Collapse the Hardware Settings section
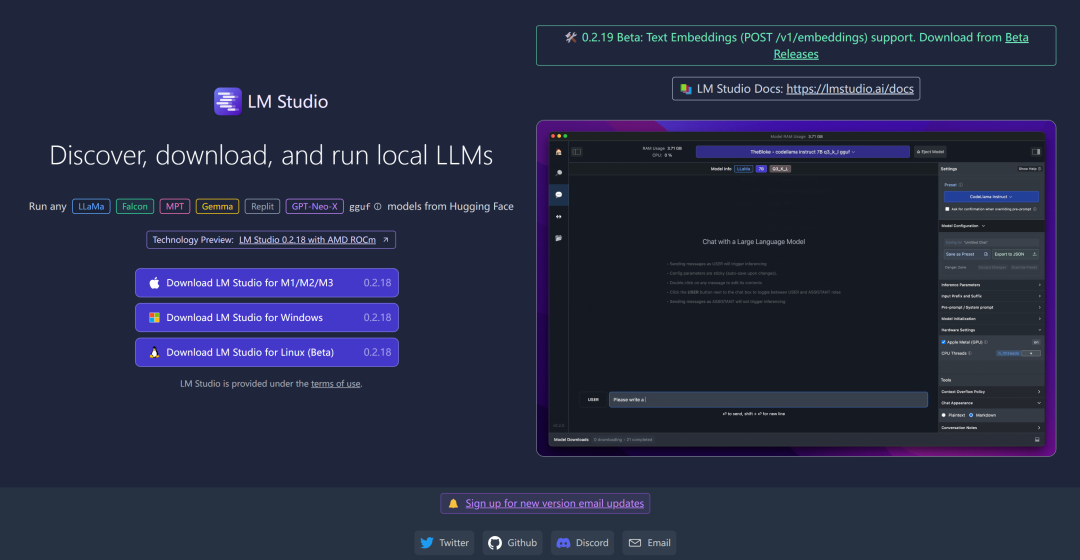The image size is (1080, 560). (992, 330)
